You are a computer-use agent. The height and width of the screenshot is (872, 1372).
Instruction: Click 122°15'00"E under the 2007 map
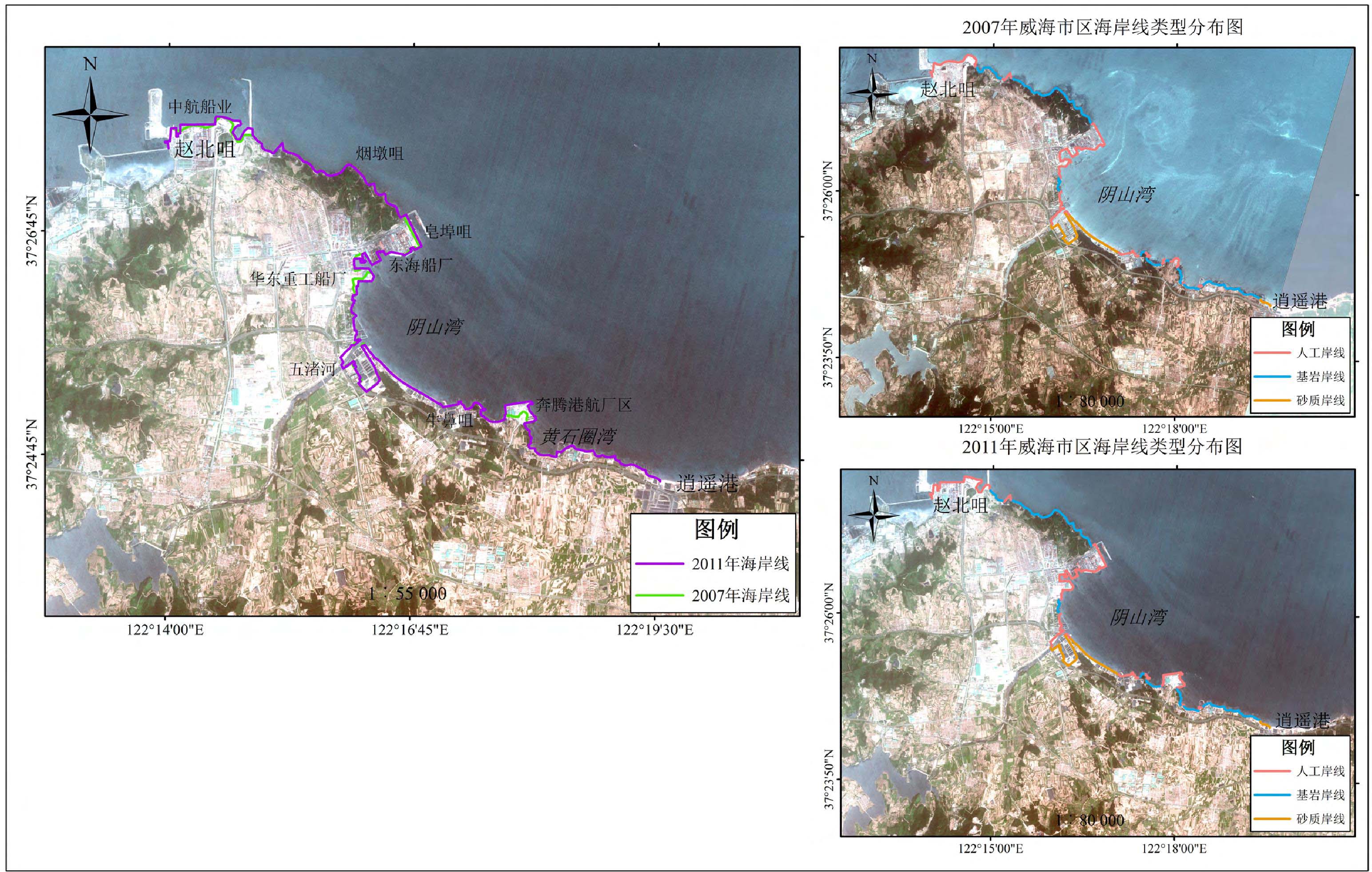pyautogui.click(x=990, y=428)
